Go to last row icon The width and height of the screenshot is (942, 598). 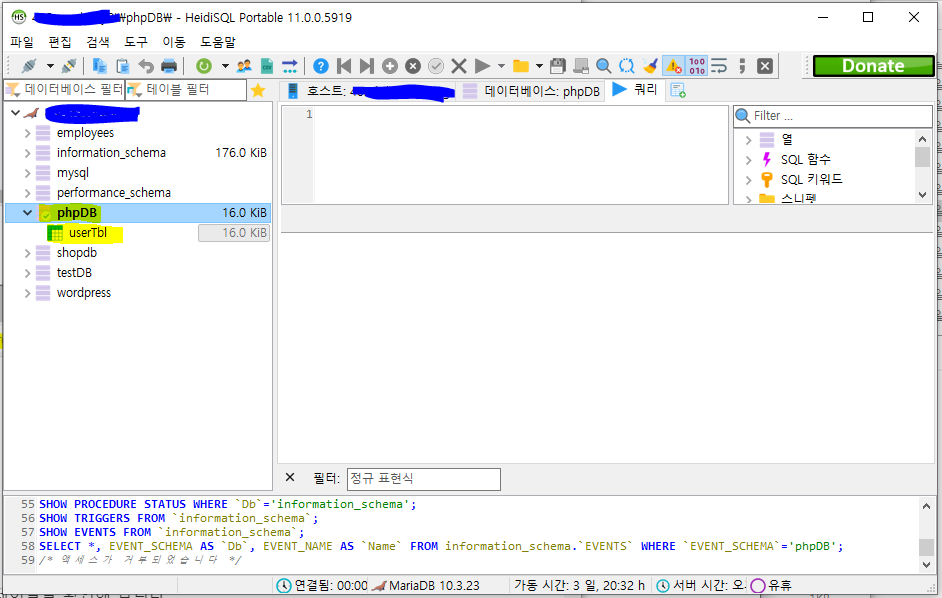tap(366, 66)
